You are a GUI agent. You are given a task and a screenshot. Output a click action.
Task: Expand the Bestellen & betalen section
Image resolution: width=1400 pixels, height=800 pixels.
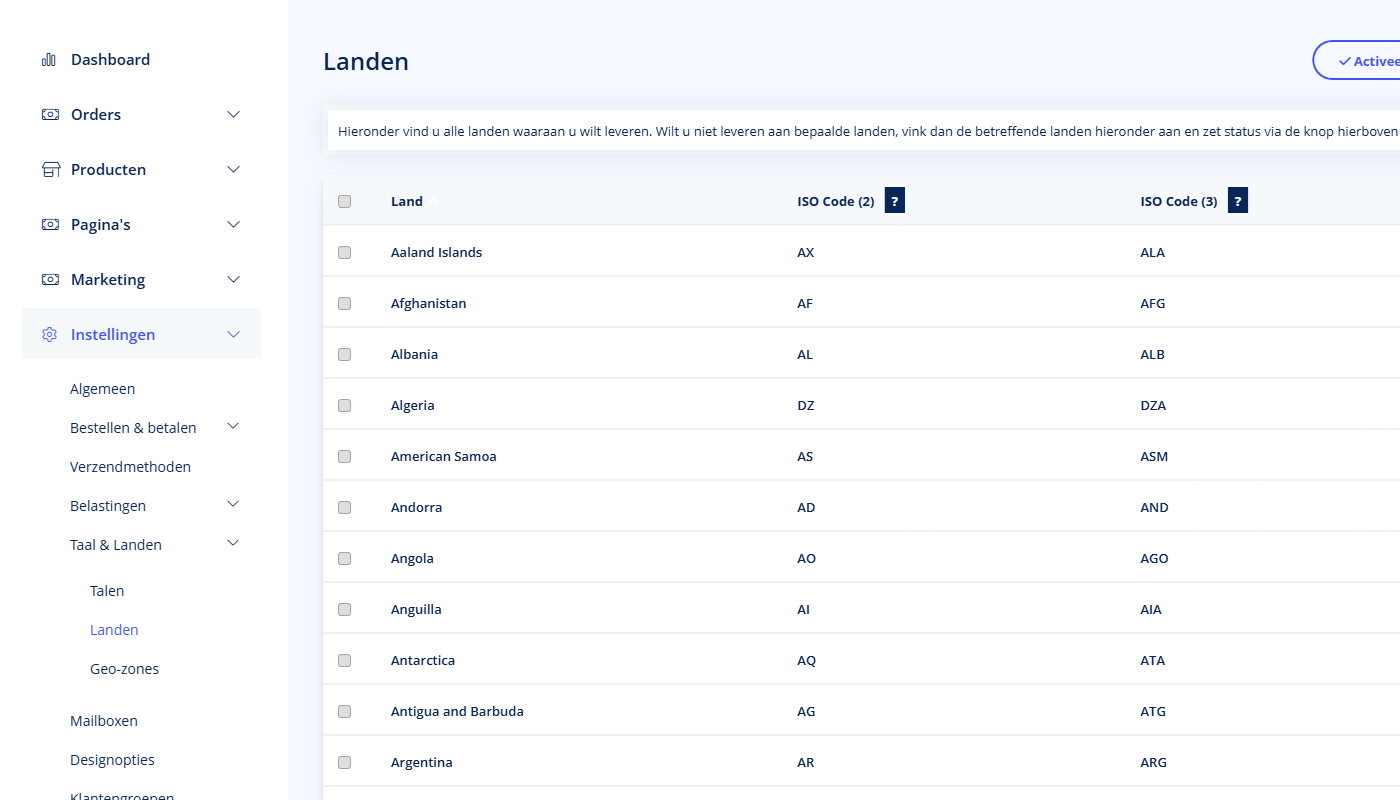pos(232,425)
